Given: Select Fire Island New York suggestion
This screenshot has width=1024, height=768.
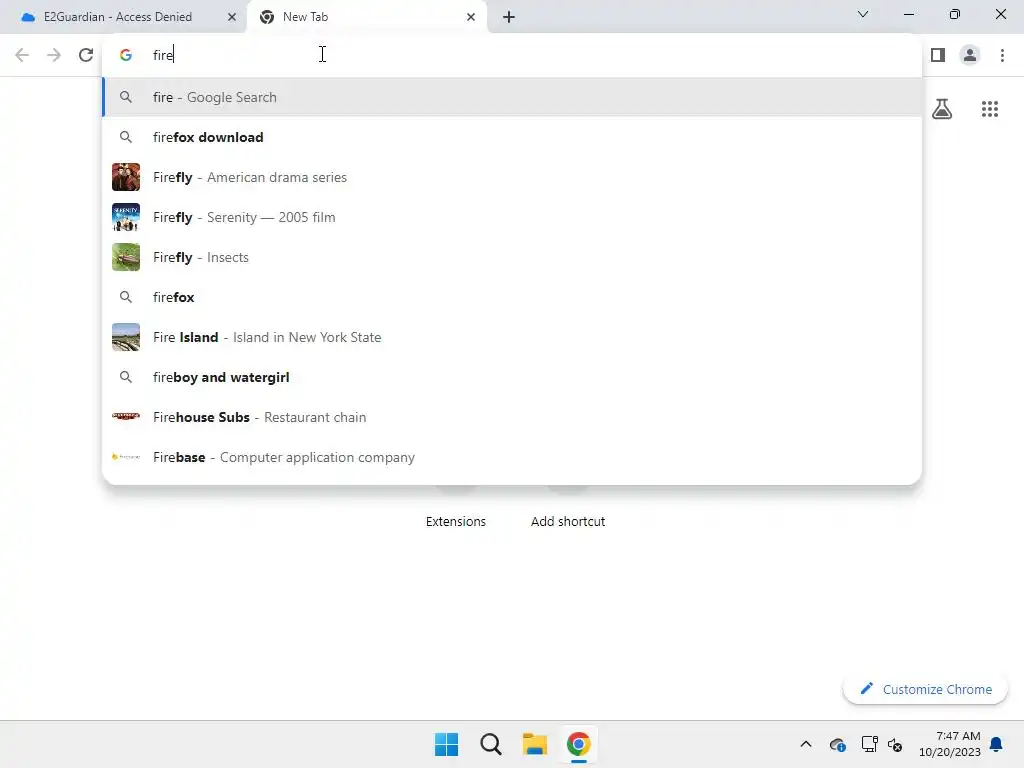Looking at the screenshot, I should 512,337.
